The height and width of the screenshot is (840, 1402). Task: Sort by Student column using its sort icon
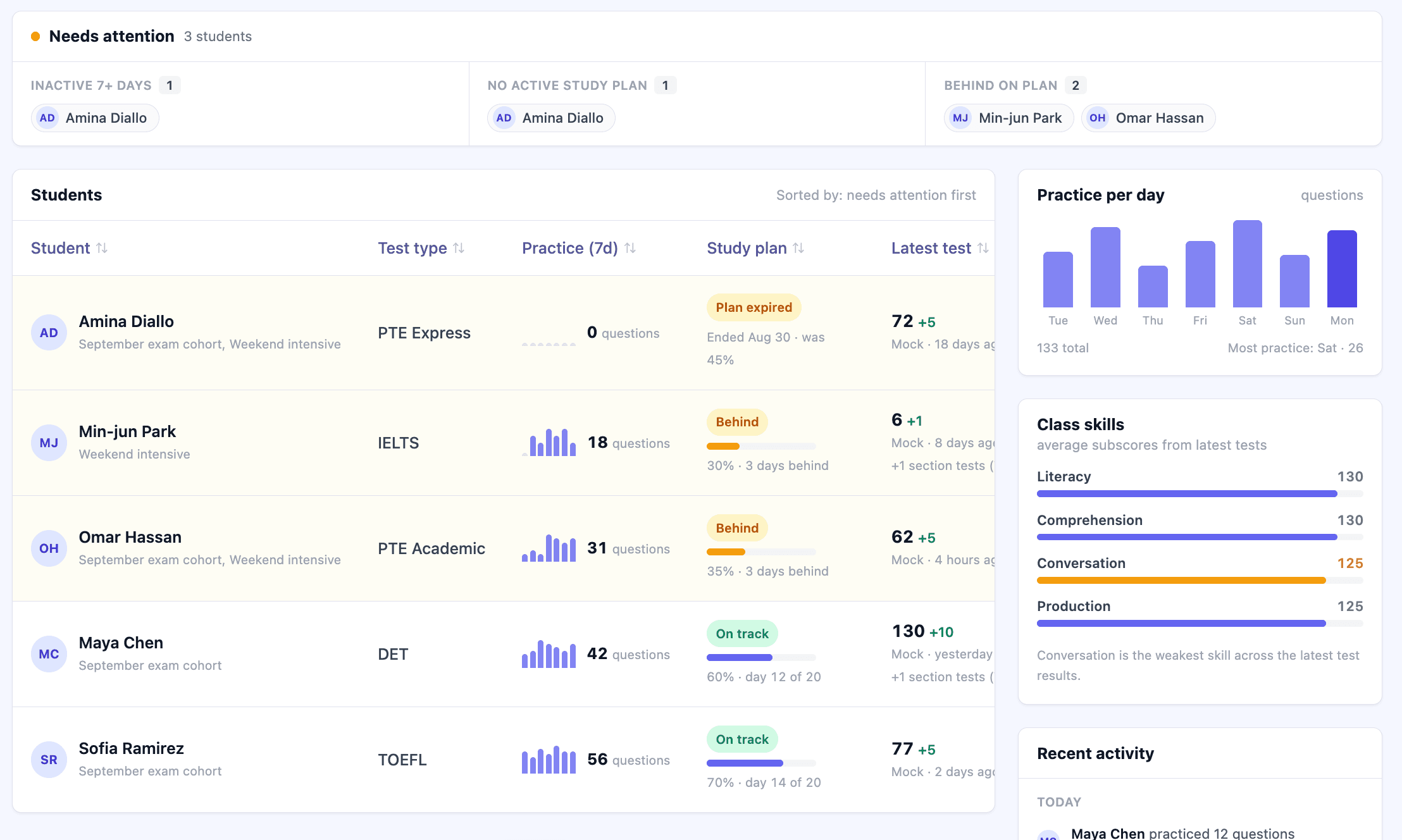click(x=102, y=248)
